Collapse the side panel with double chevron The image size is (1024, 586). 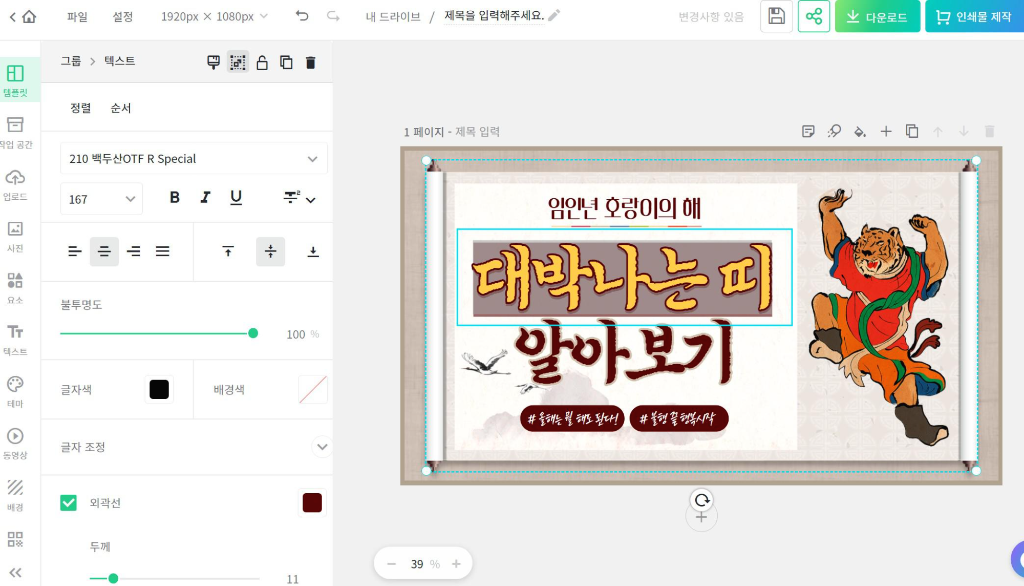point(15,573)
